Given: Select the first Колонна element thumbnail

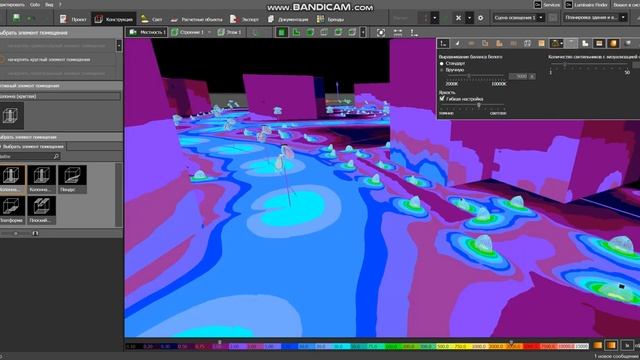Looking at the screenshot, I should click(13, 179).
